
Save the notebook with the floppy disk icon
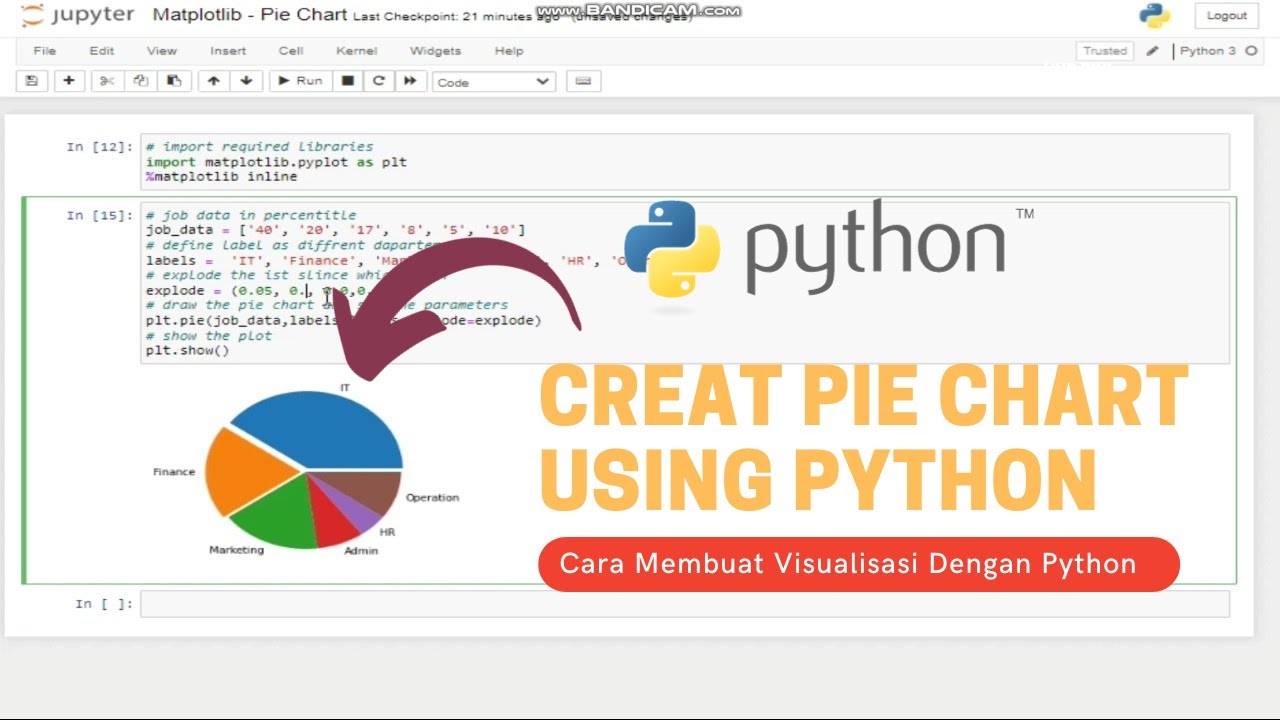tap(32, 81)
